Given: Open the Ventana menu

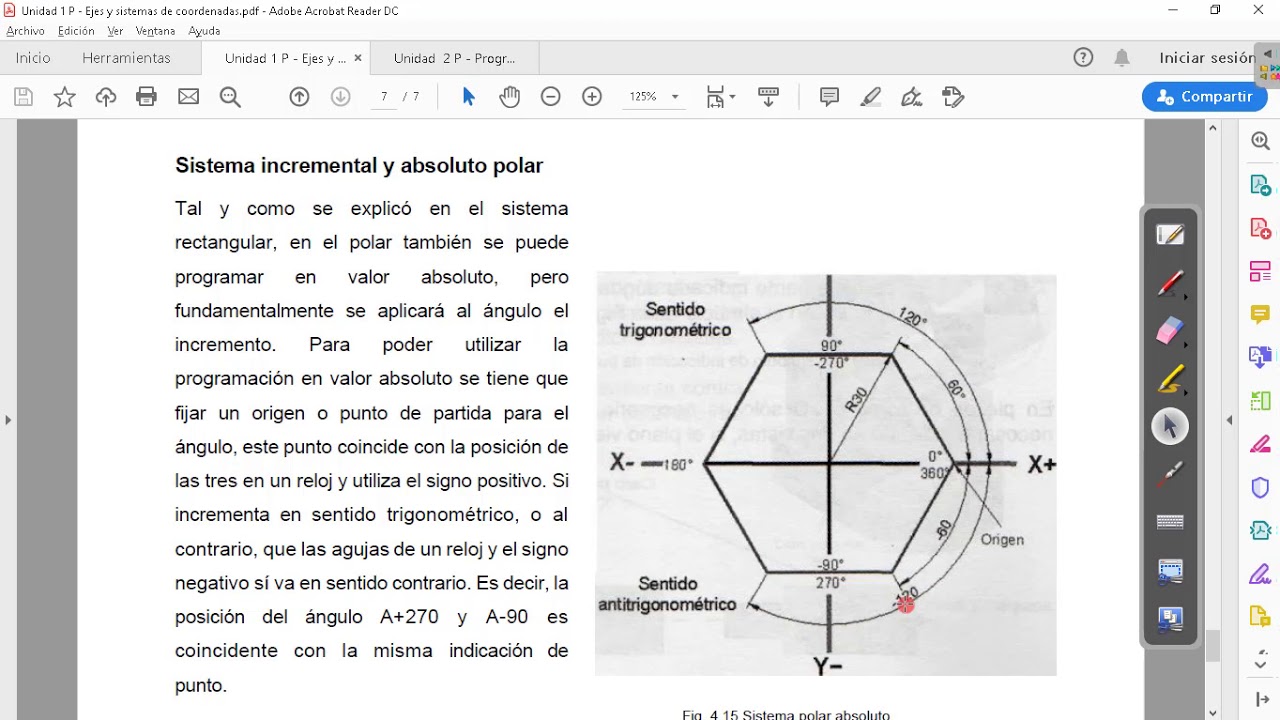Looking at the screenshot, I should click(155, 31).
